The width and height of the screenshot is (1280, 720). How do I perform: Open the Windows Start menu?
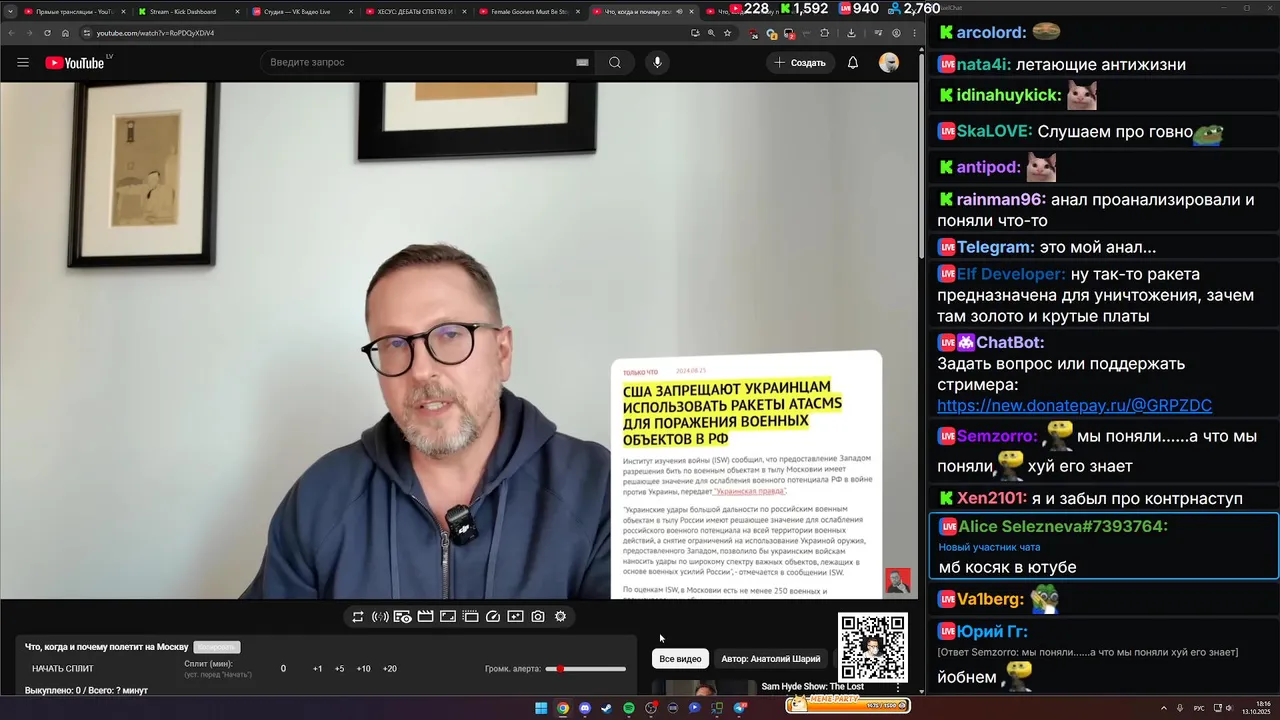541,708
